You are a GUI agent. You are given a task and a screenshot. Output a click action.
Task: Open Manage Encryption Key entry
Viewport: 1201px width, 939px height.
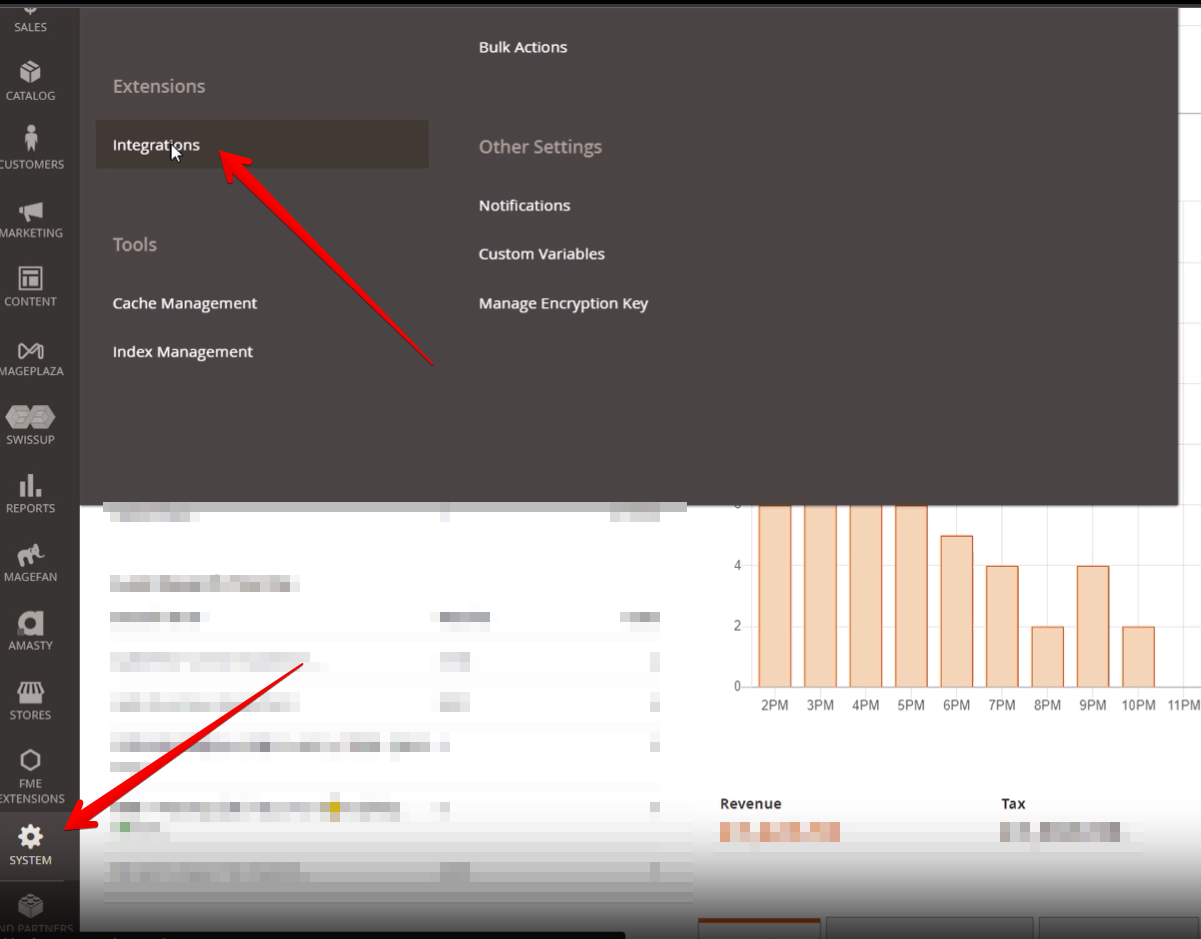pos(564,304)
